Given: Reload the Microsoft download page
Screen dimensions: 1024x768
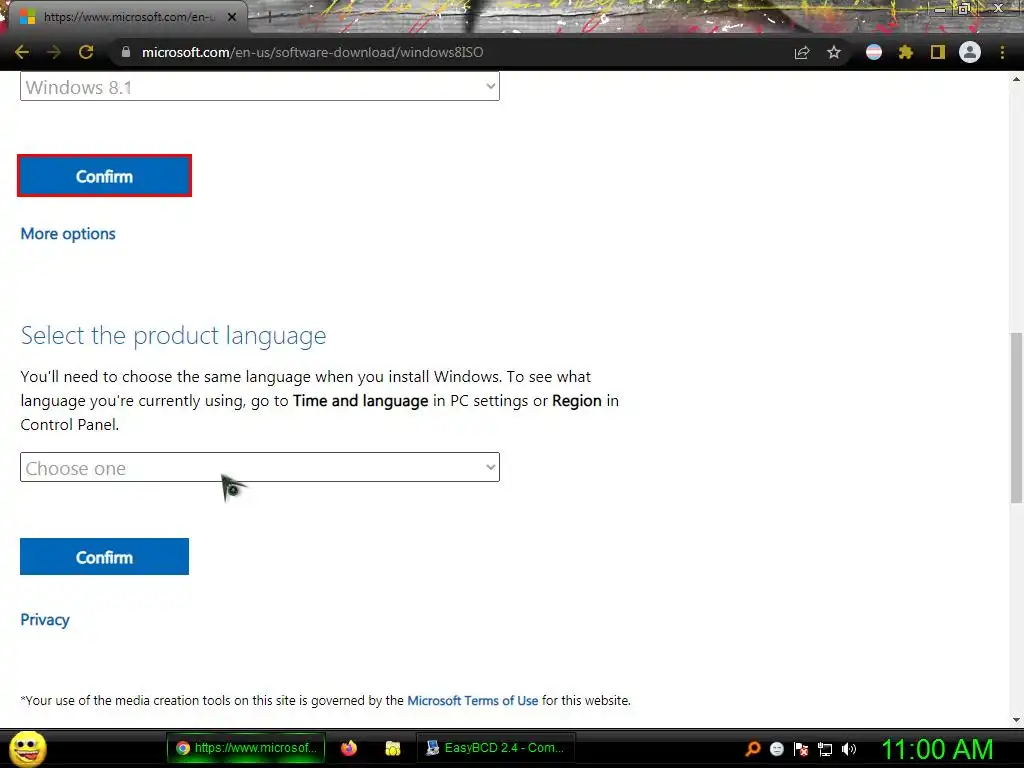Looking at the screenshot, I should point(86,52).
